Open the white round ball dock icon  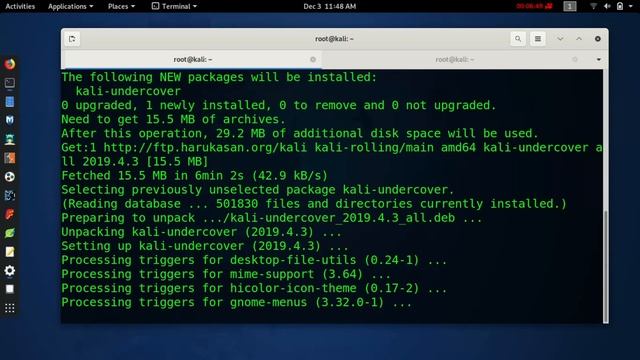(x=10, y=177)
